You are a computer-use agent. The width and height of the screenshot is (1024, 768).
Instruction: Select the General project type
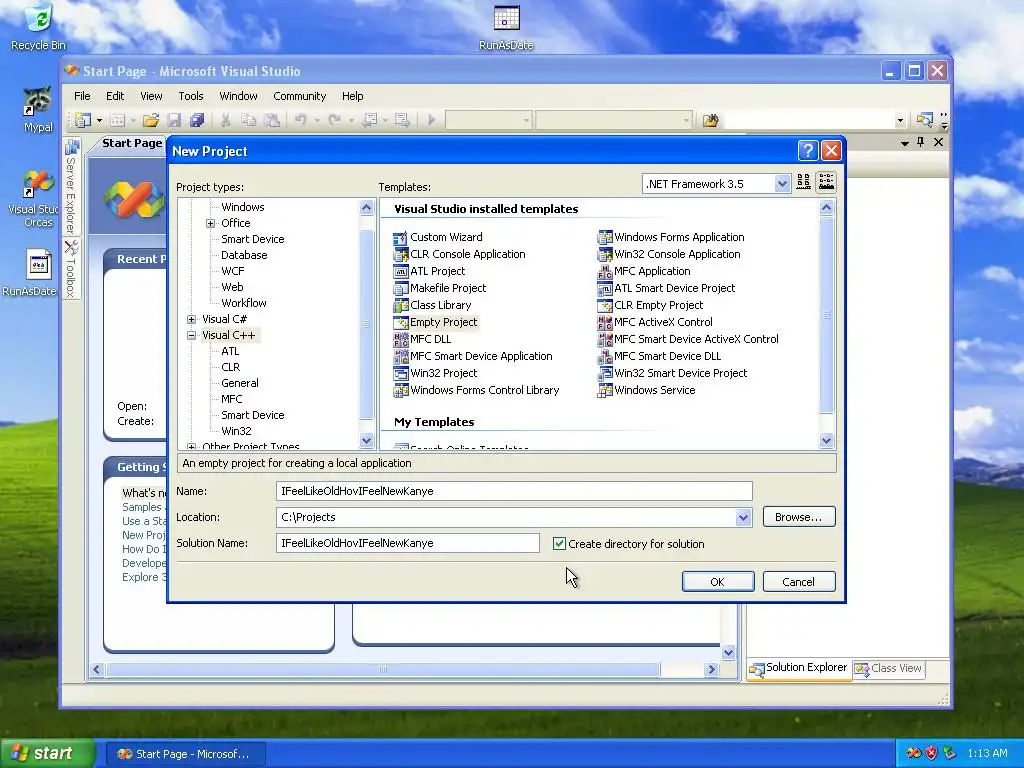tap(240, 383)
